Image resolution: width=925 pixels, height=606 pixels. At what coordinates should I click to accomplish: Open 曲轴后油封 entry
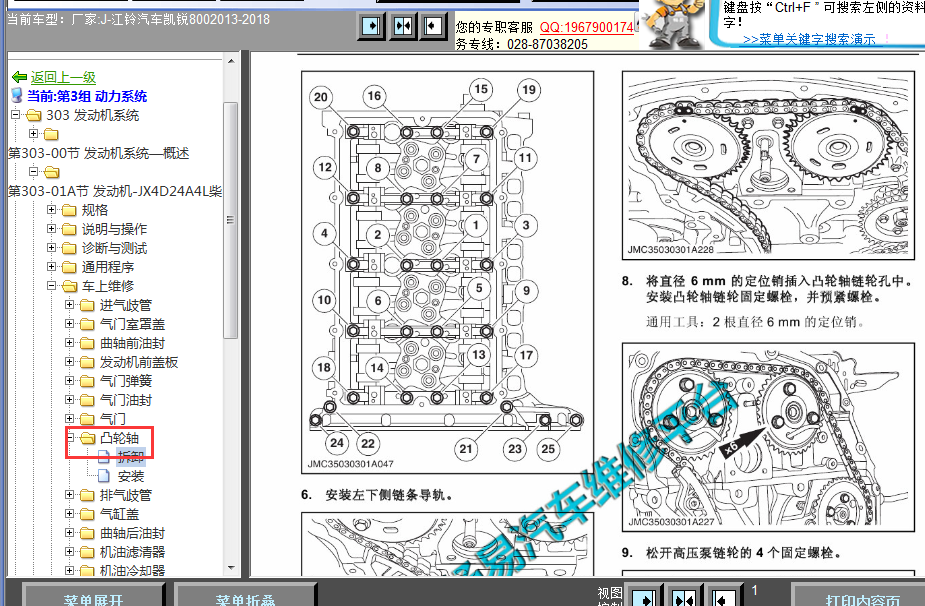[x=132, y=533]
